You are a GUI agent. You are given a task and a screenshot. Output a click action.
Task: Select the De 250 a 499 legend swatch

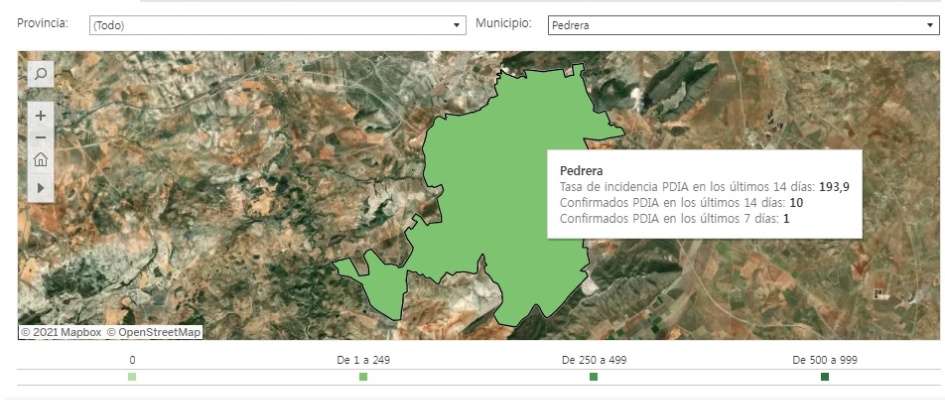coord(594,377)
